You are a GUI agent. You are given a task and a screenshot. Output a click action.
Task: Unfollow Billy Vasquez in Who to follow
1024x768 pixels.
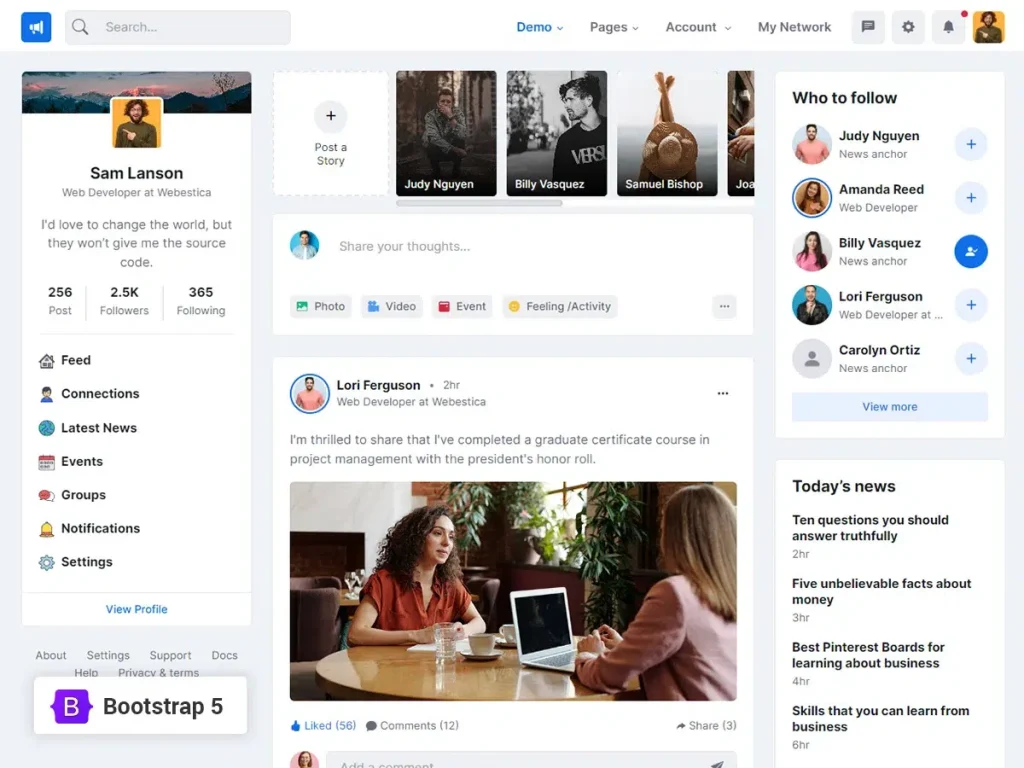coord(970,251)
